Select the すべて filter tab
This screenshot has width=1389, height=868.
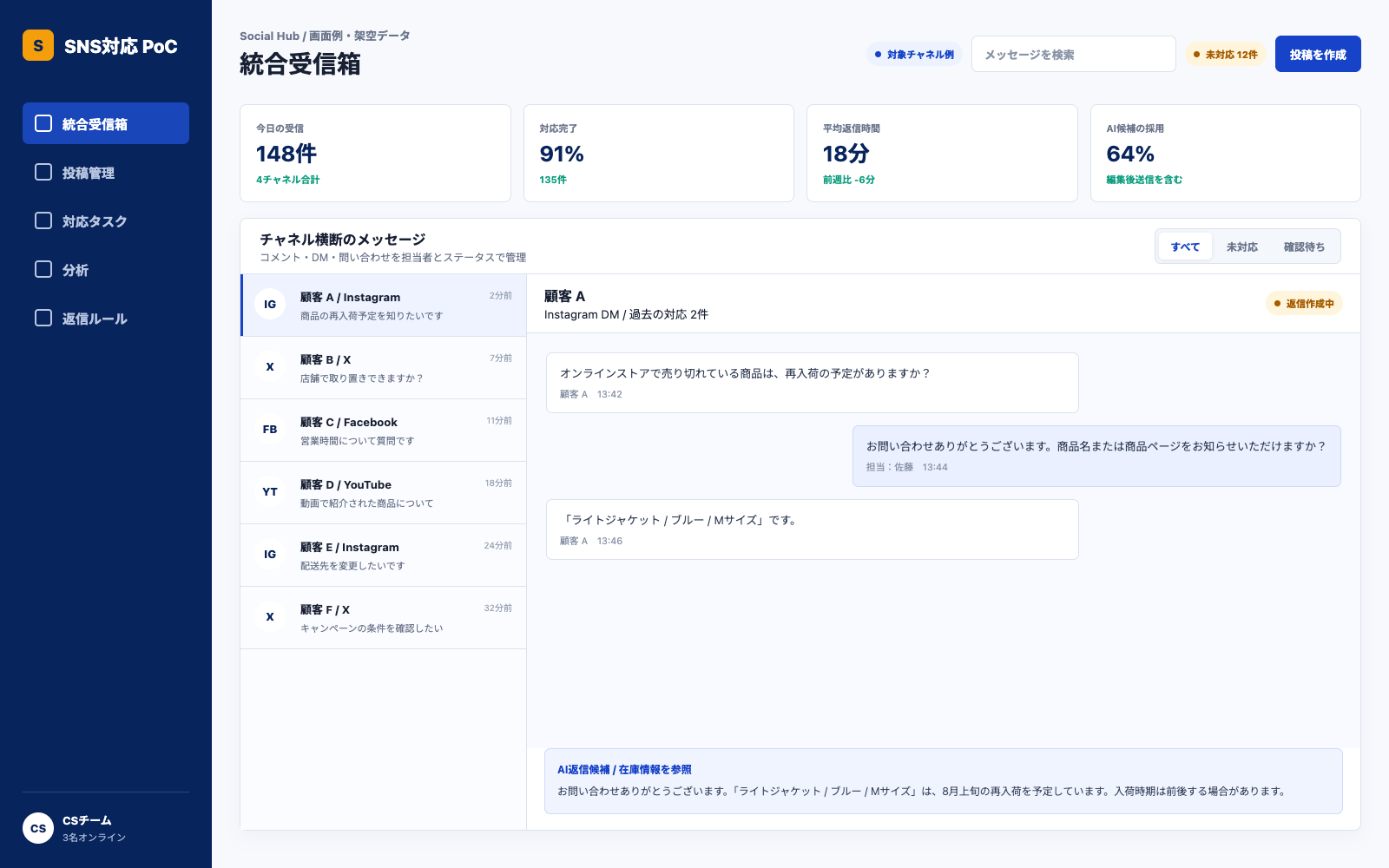[1185, 247]
